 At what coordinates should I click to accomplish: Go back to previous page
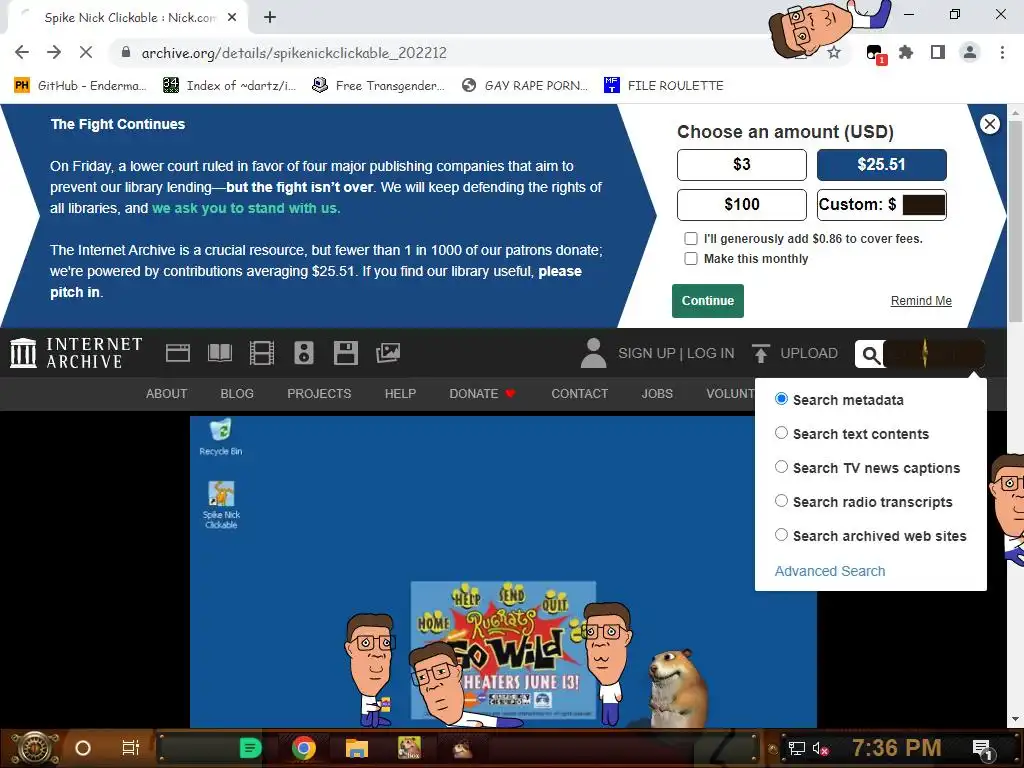tap(22, 53)
